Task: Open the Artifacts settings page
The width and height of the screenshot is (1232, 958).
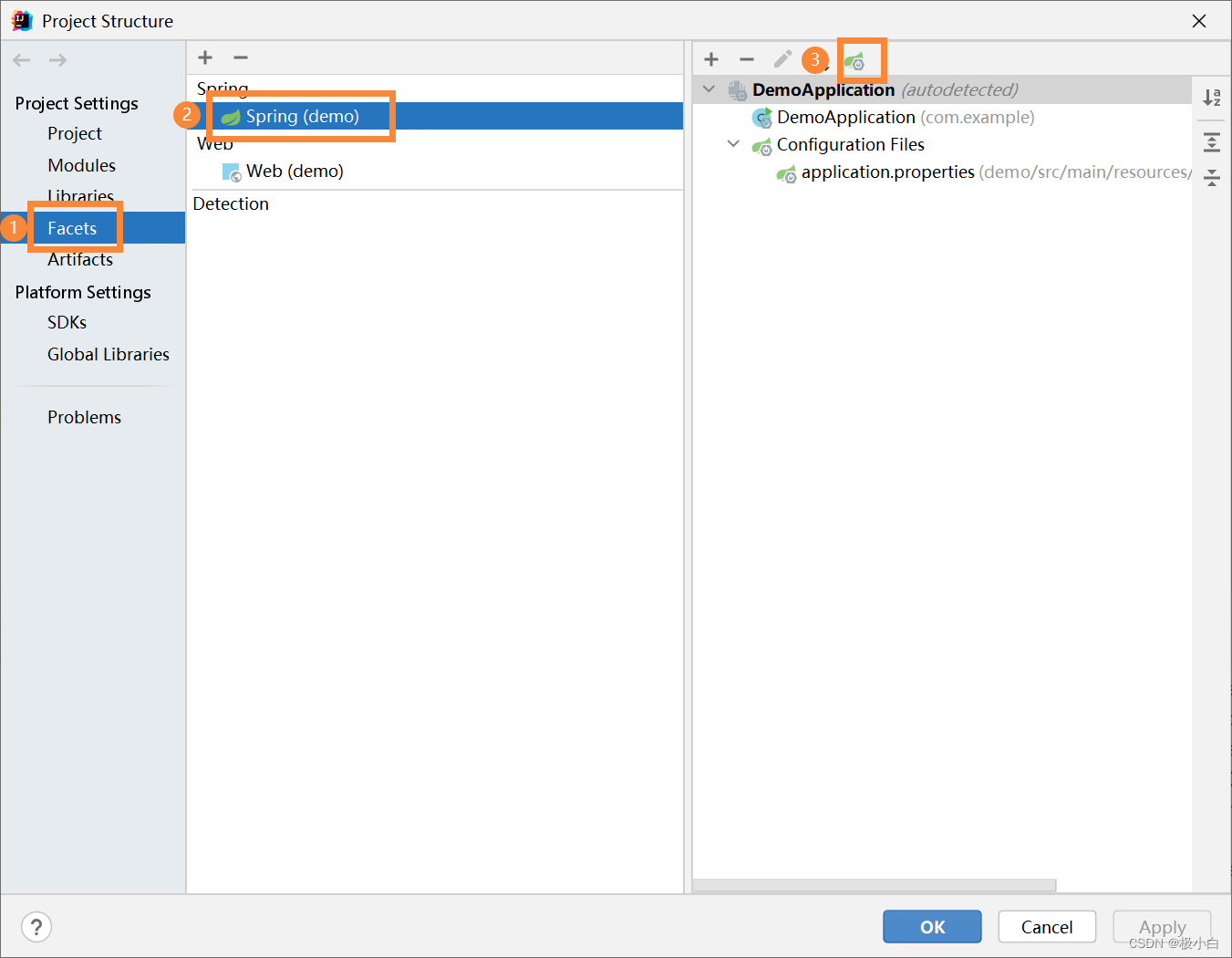Action: [80, 259]
